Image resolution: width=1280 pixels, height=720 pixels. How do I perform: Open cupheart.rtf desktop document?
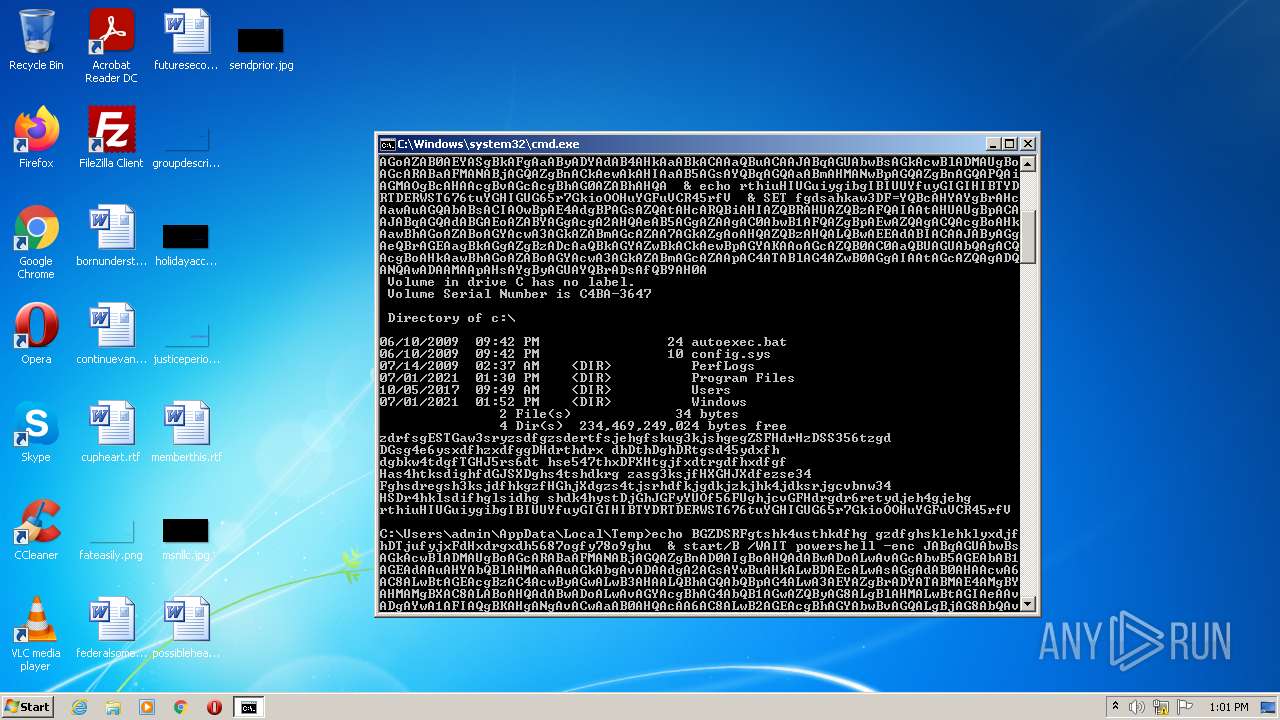pos(111,433)
